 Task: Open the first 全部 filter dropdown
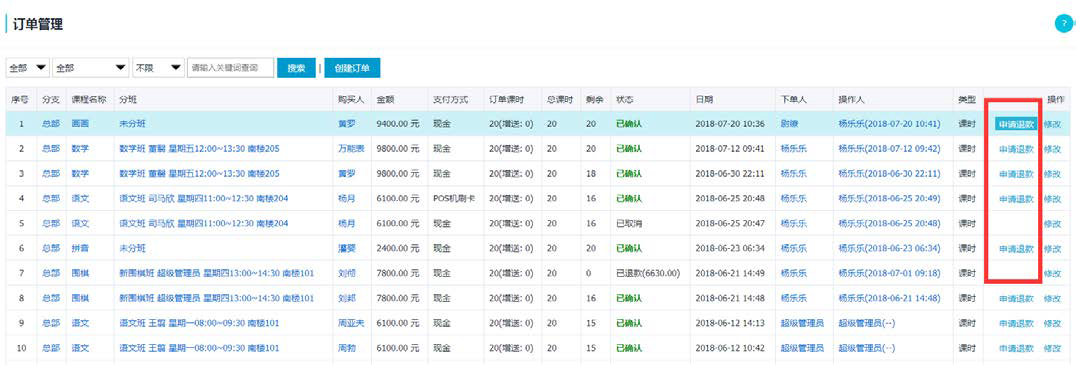point(28,68)
